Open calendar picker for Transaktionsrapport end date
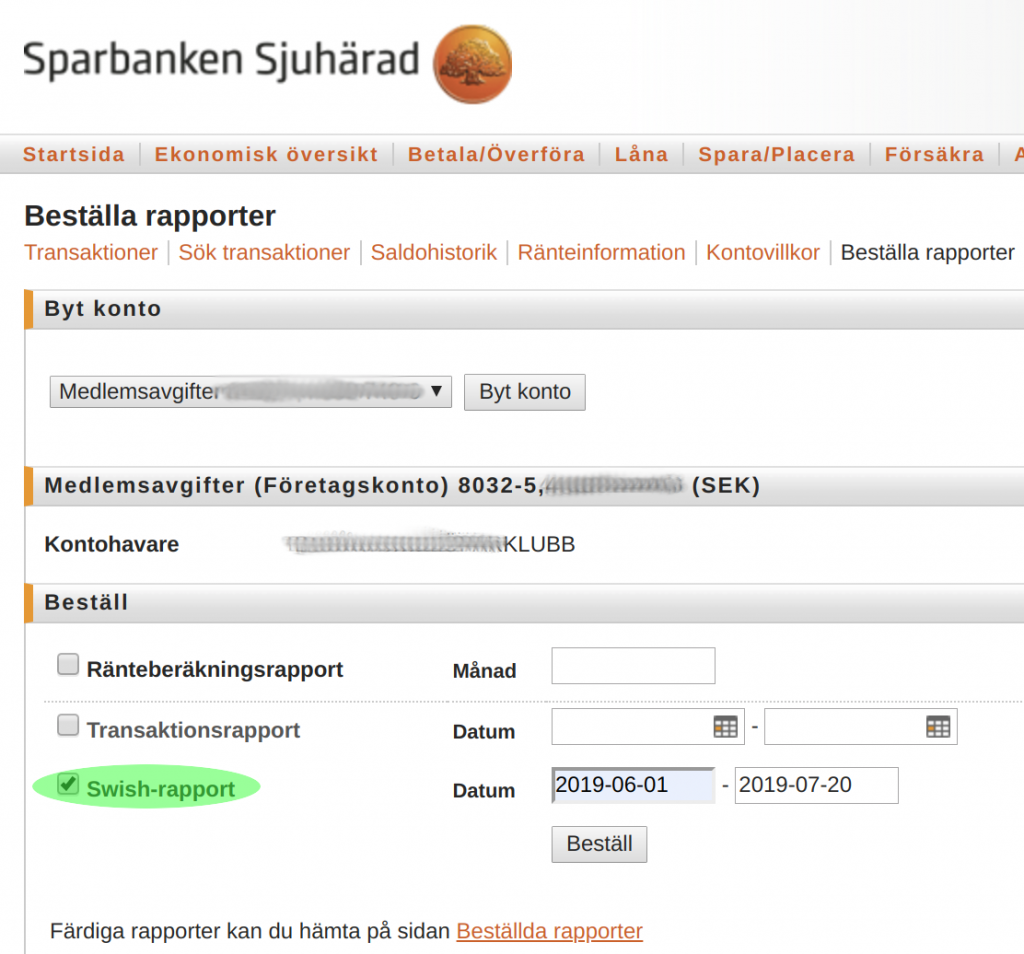Image resolution: width=1024 pixels, height=954 pixels. tap(938, 727)
